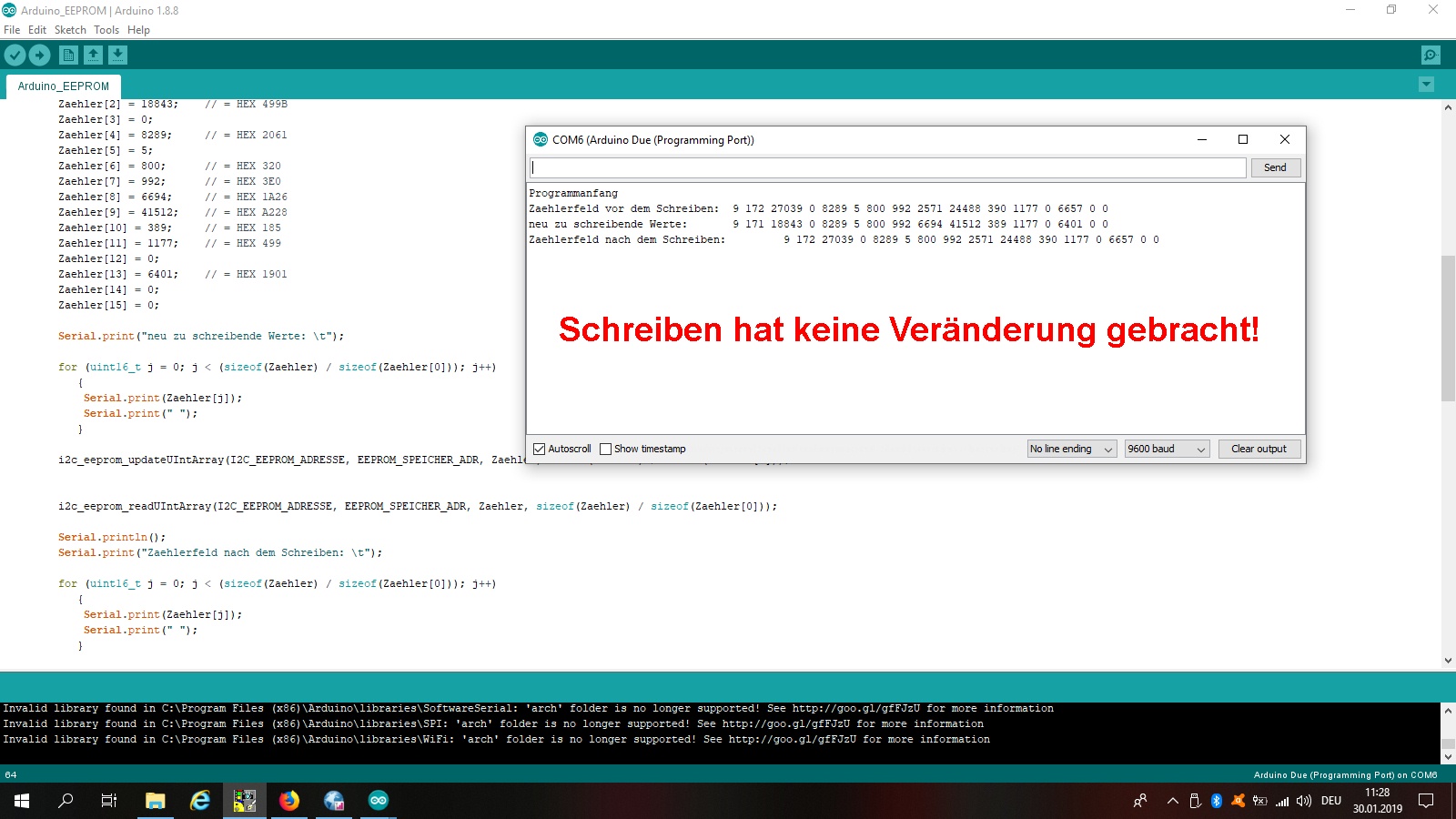Minimize the COM6 serial monitor window

[1201, 139]
